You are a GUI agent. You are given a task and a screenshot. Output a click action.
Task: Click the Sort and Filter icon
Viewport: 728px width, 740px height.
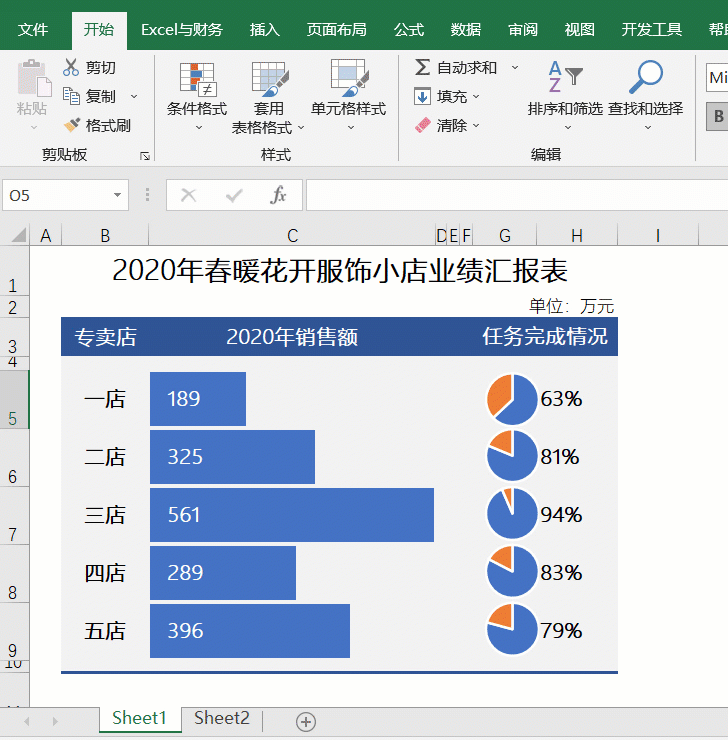565,77
